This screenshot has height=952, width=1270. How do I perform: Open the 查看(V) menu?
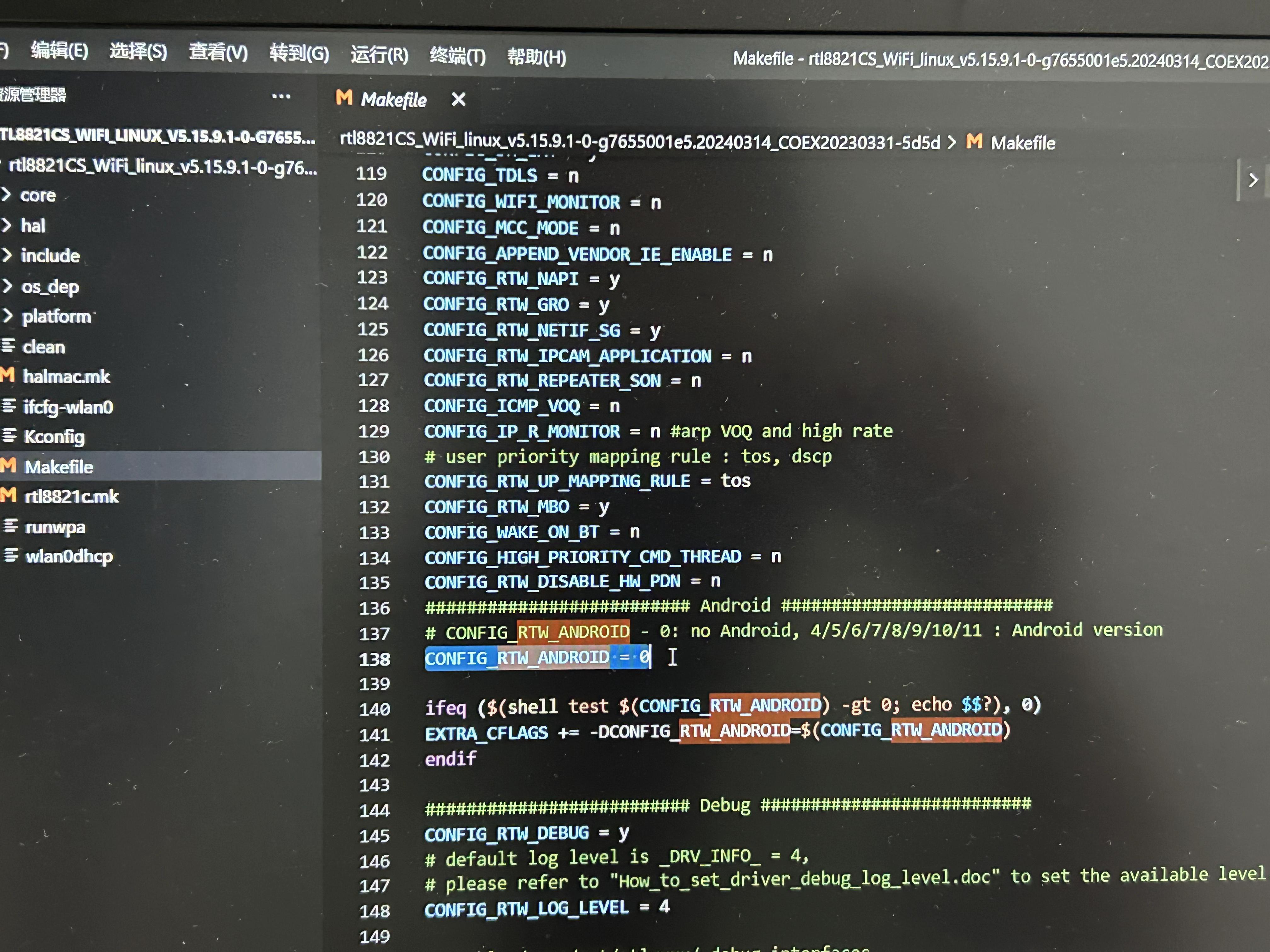(x=218, y=53)
